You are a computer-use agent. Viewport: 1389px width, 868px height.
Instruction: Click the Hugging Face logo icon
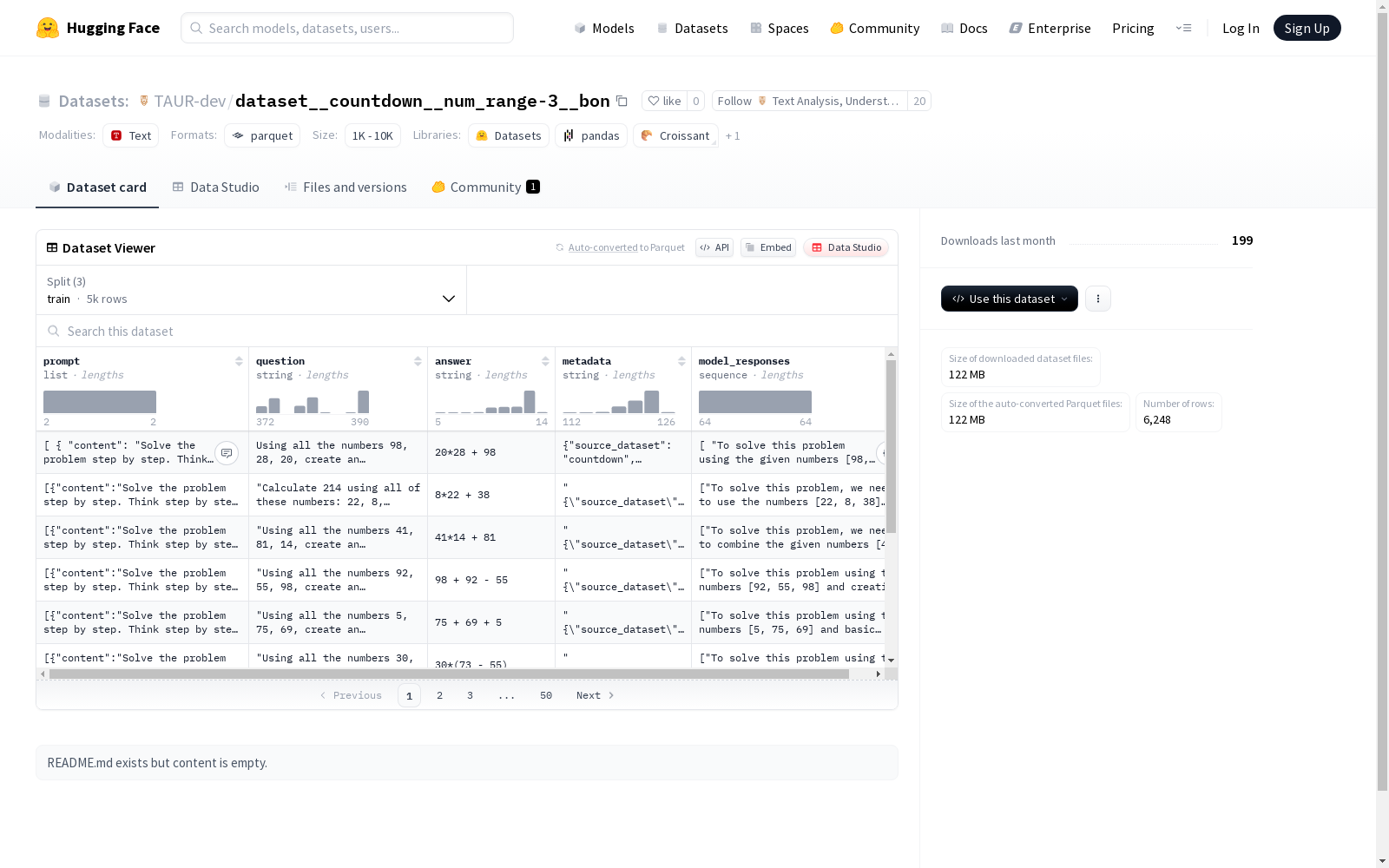[x=48, y=28]
